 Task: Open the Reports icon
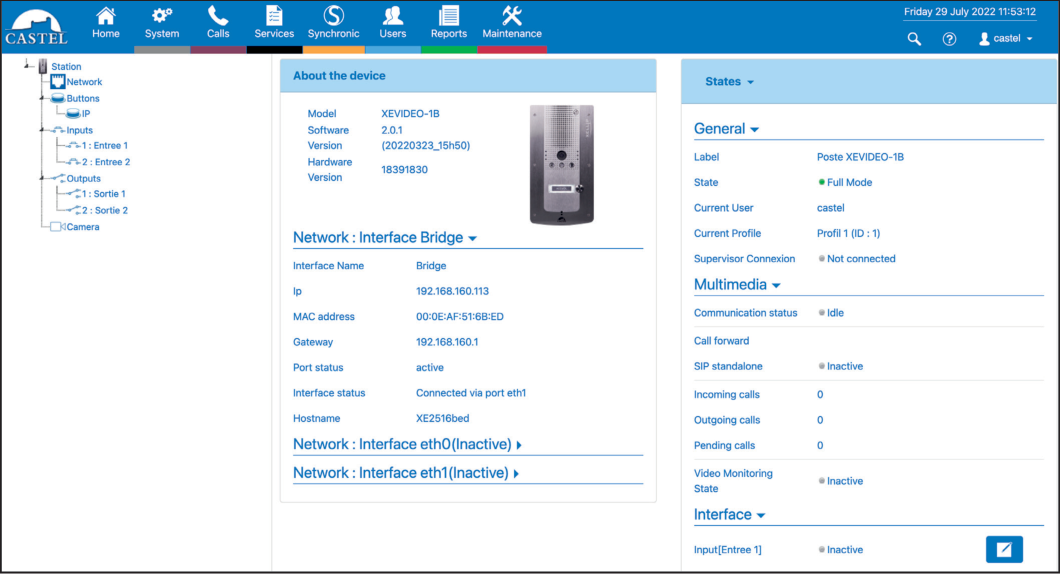[448, 16]
